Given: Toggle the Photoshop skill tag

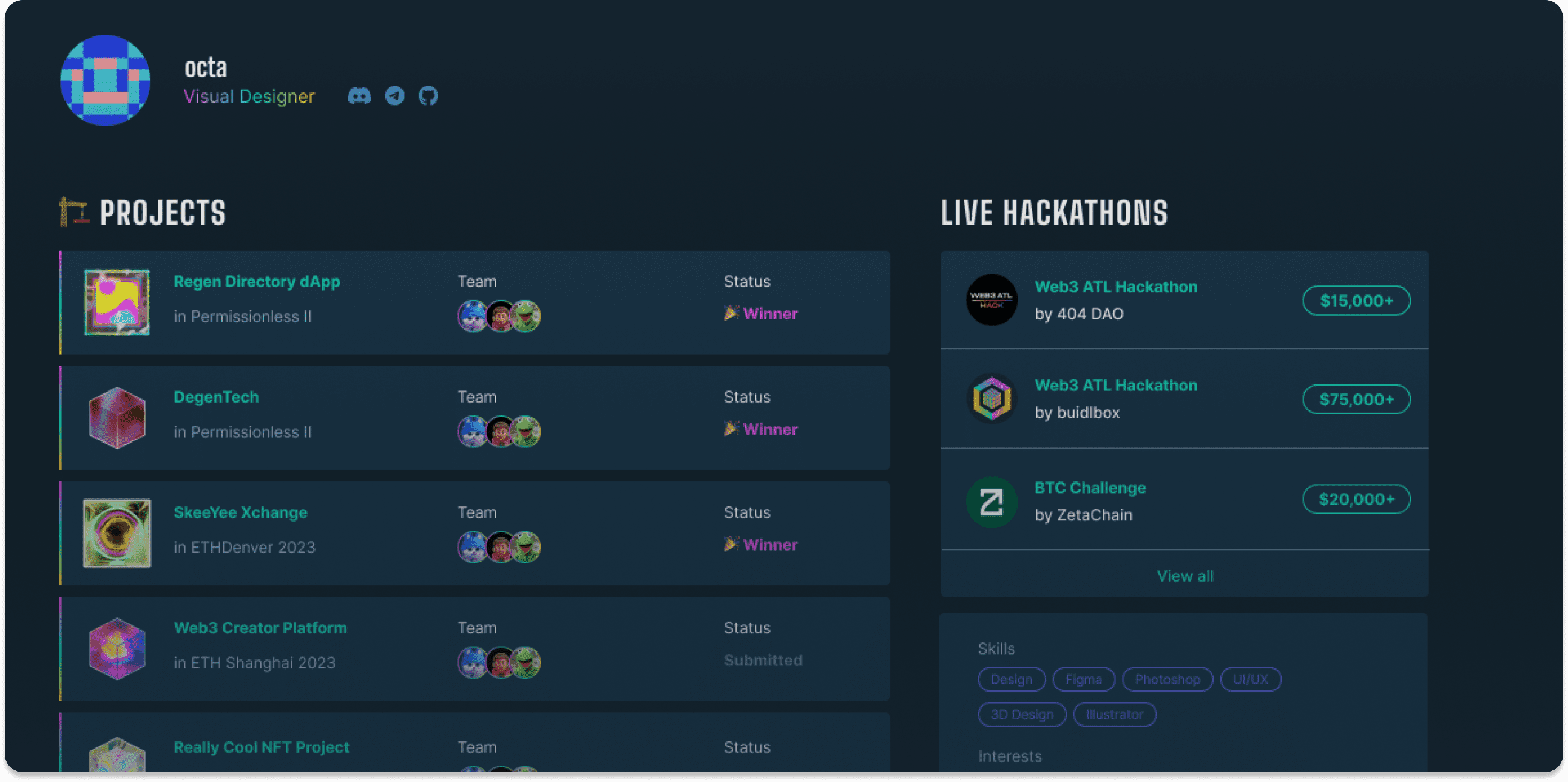Looking at the screenshot, I should pos(1168,679).
